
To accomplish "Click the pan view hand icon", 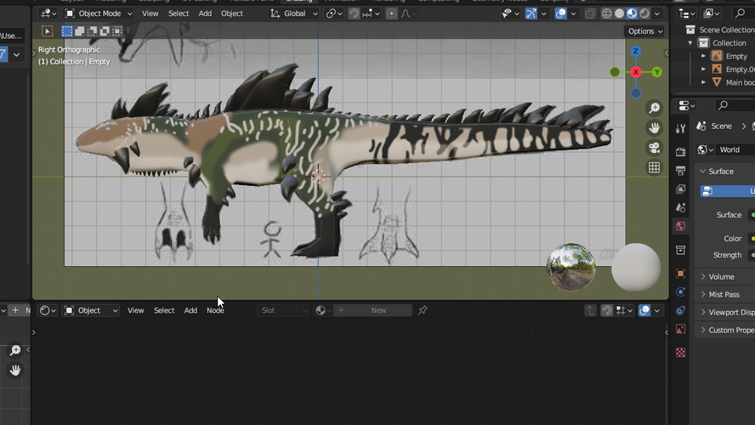I will 654,128.
